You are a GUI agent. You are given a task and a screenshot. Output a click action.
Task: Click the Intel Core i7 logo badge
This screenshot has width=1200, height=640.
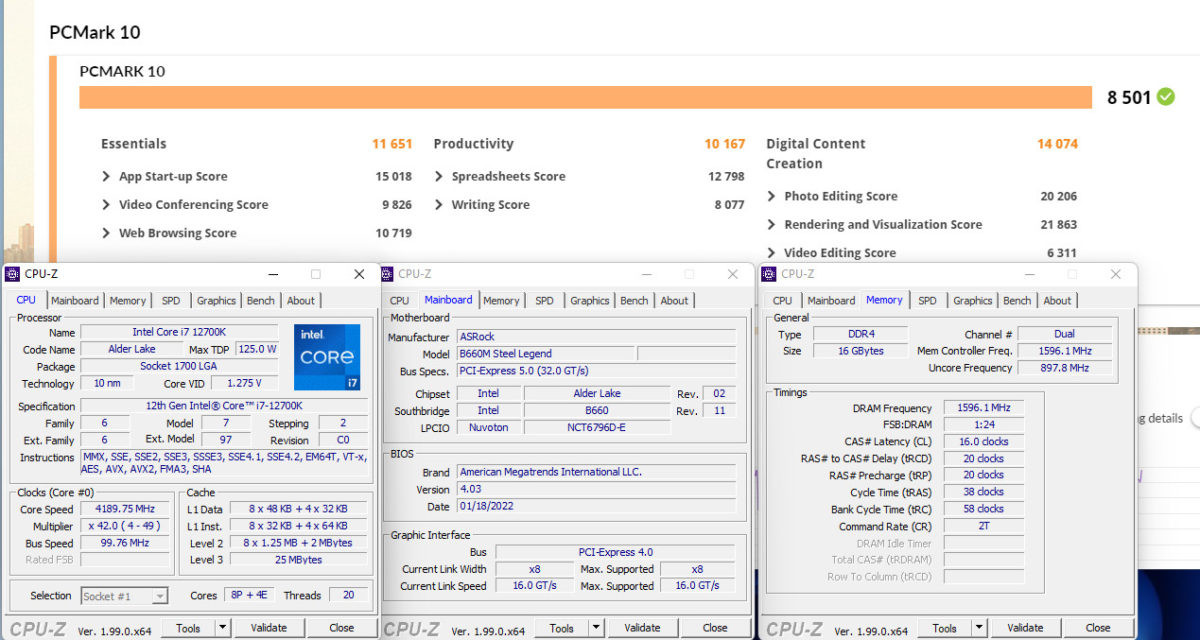coord(326,357)
